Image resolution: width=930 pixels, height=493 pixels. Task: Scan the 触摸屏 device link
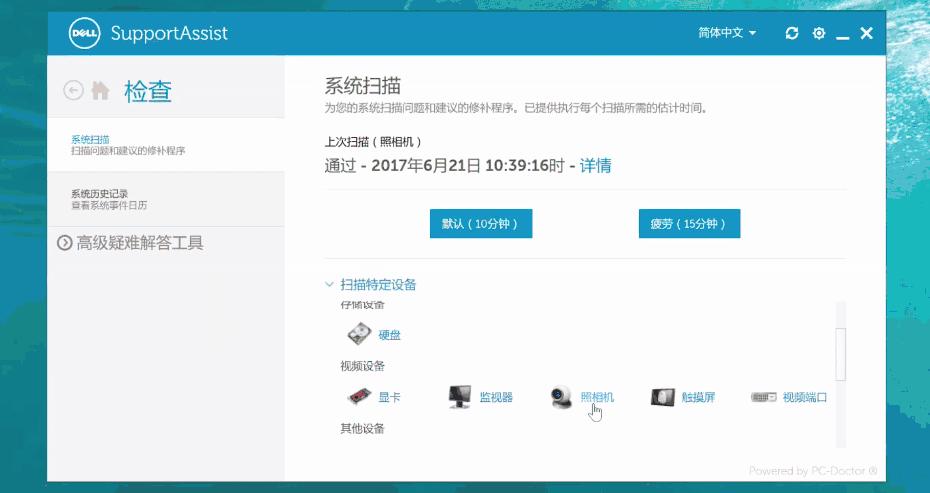pyautogui.click(x=698, y=397)
